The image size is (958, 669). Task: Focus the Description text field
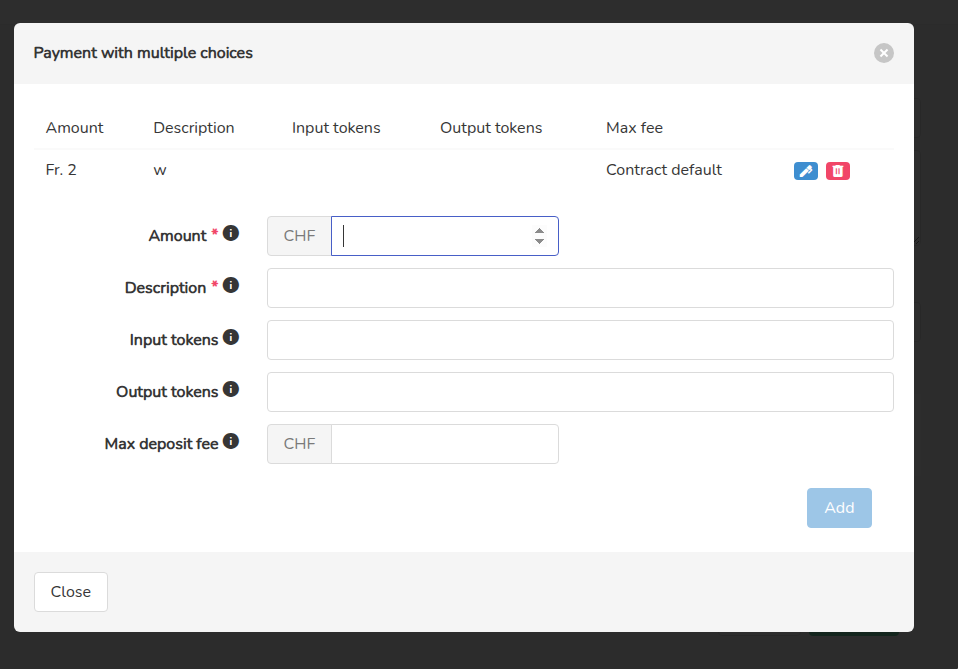(x=580, y=288)
